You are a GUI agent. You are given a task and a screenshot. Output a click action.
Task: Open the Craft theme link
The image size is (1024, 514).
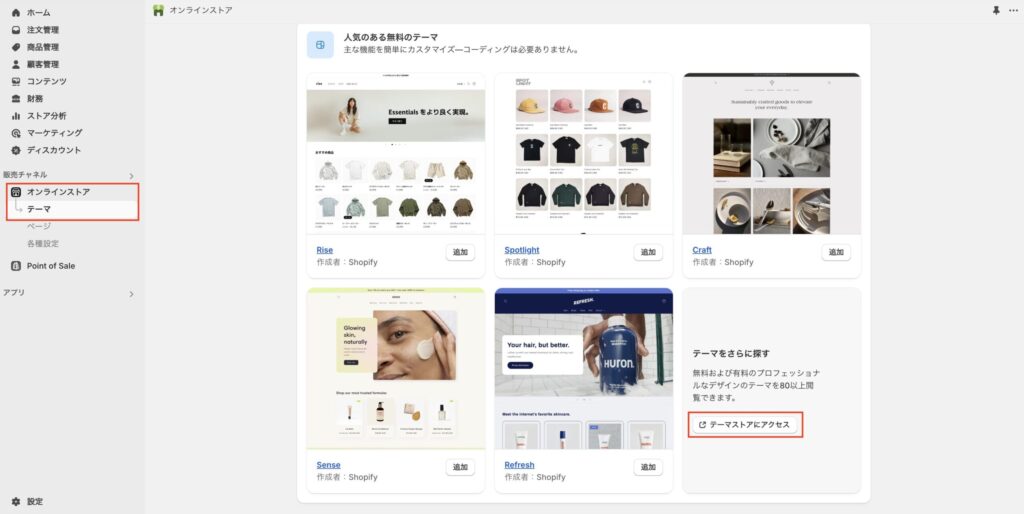(x=702, y=250)
